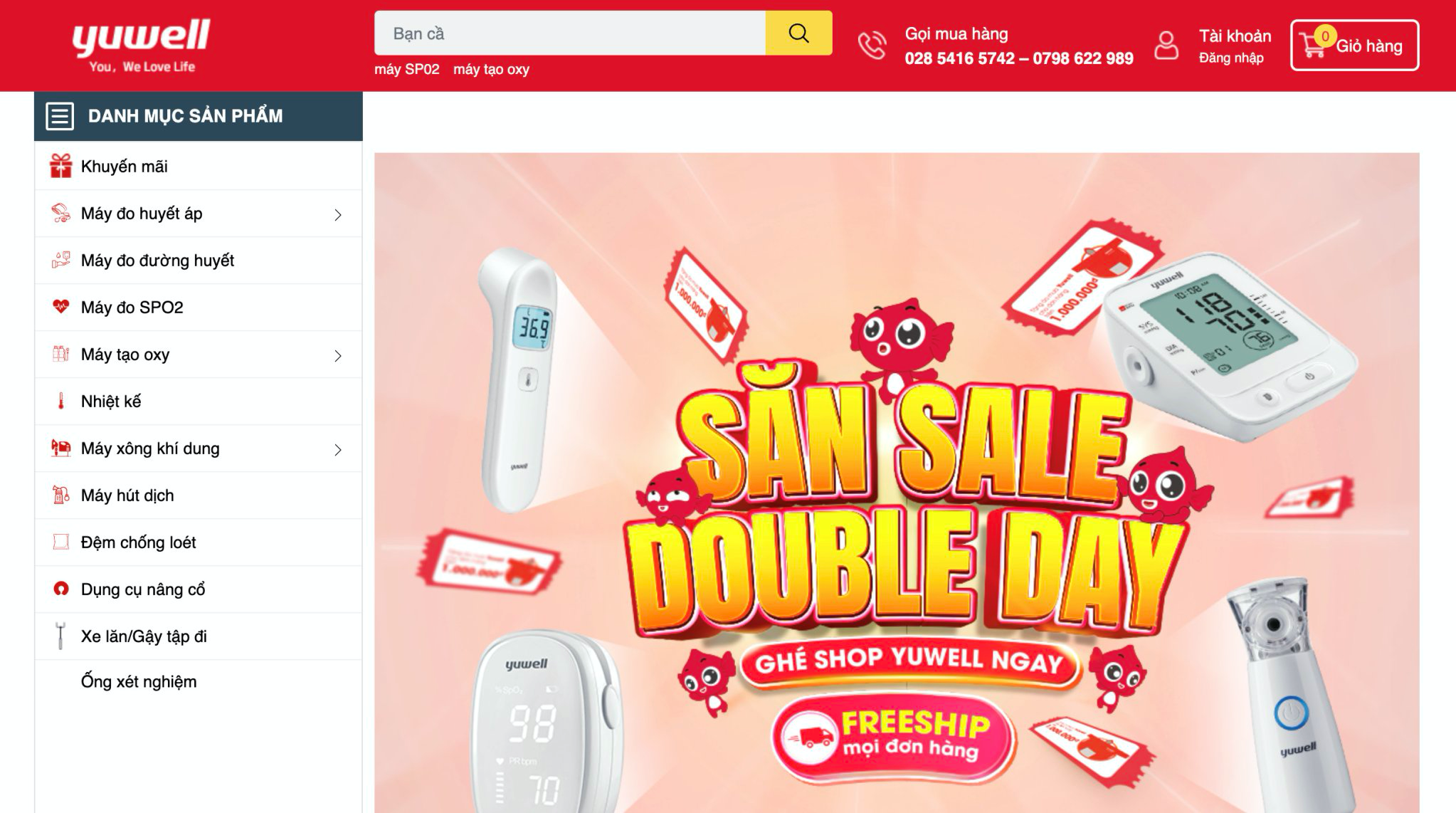The height and width of the screenshot is (813, 1456).
Task: Click the máy SP02 suggested search link
Action: click(x=407, y=69)
